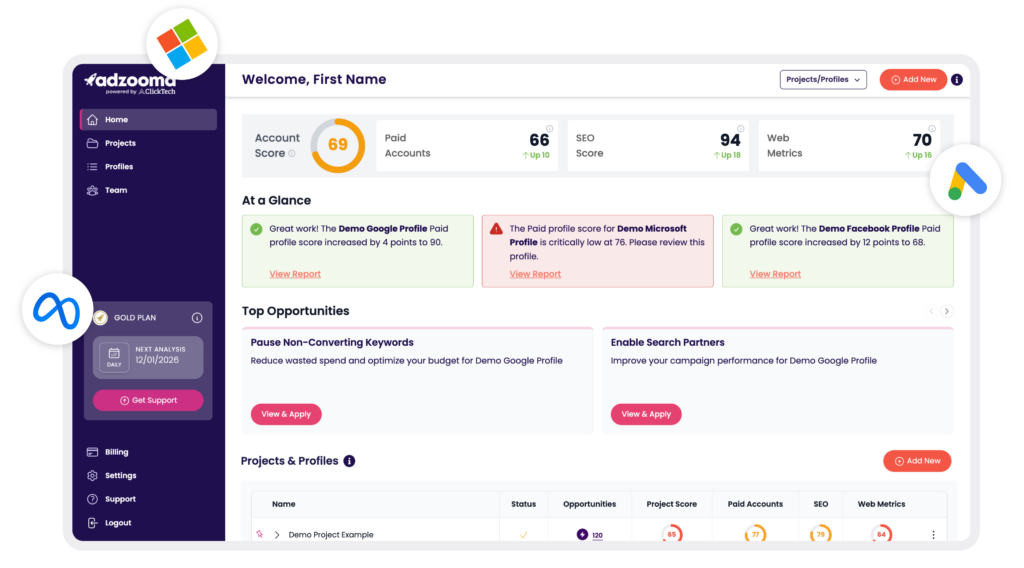The image size is (1024, 568).
Task: Open the three-dot menu for Demo Project Example
Action: (933, 535)
